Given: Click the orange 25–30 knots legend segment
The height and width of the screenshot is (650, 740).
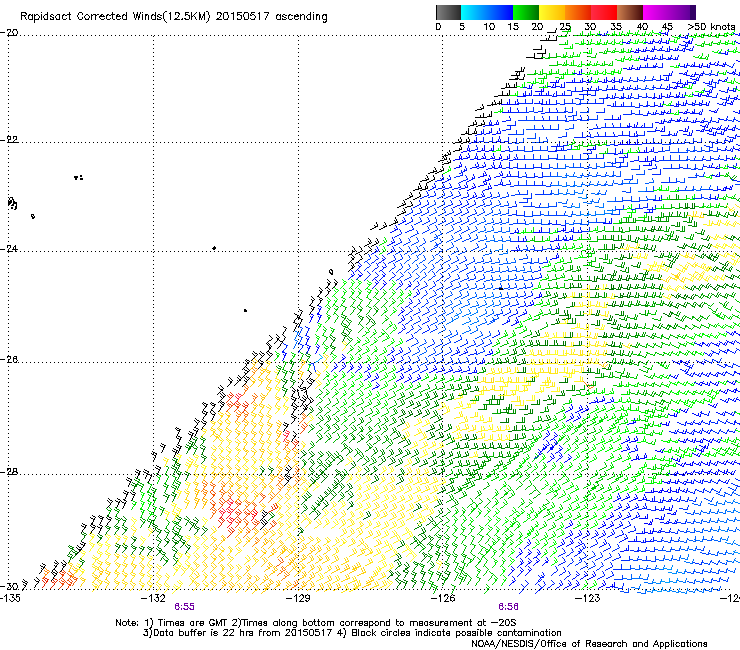Looking at the screenshot, I should tap(578, 12).
